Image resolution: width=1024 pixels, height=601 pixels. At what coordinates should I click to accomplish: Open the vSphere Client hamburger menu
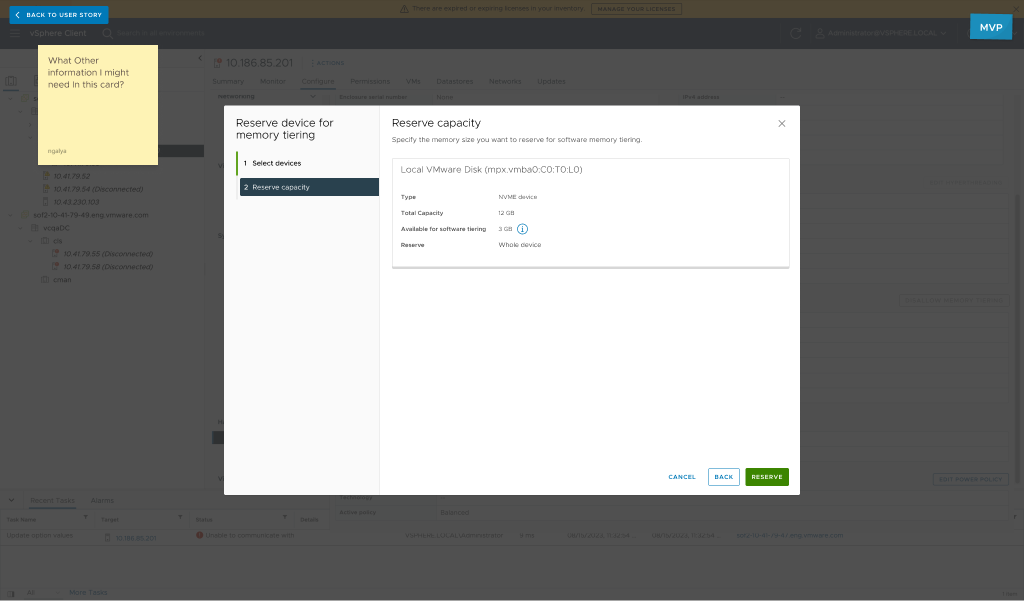point(14,33)
